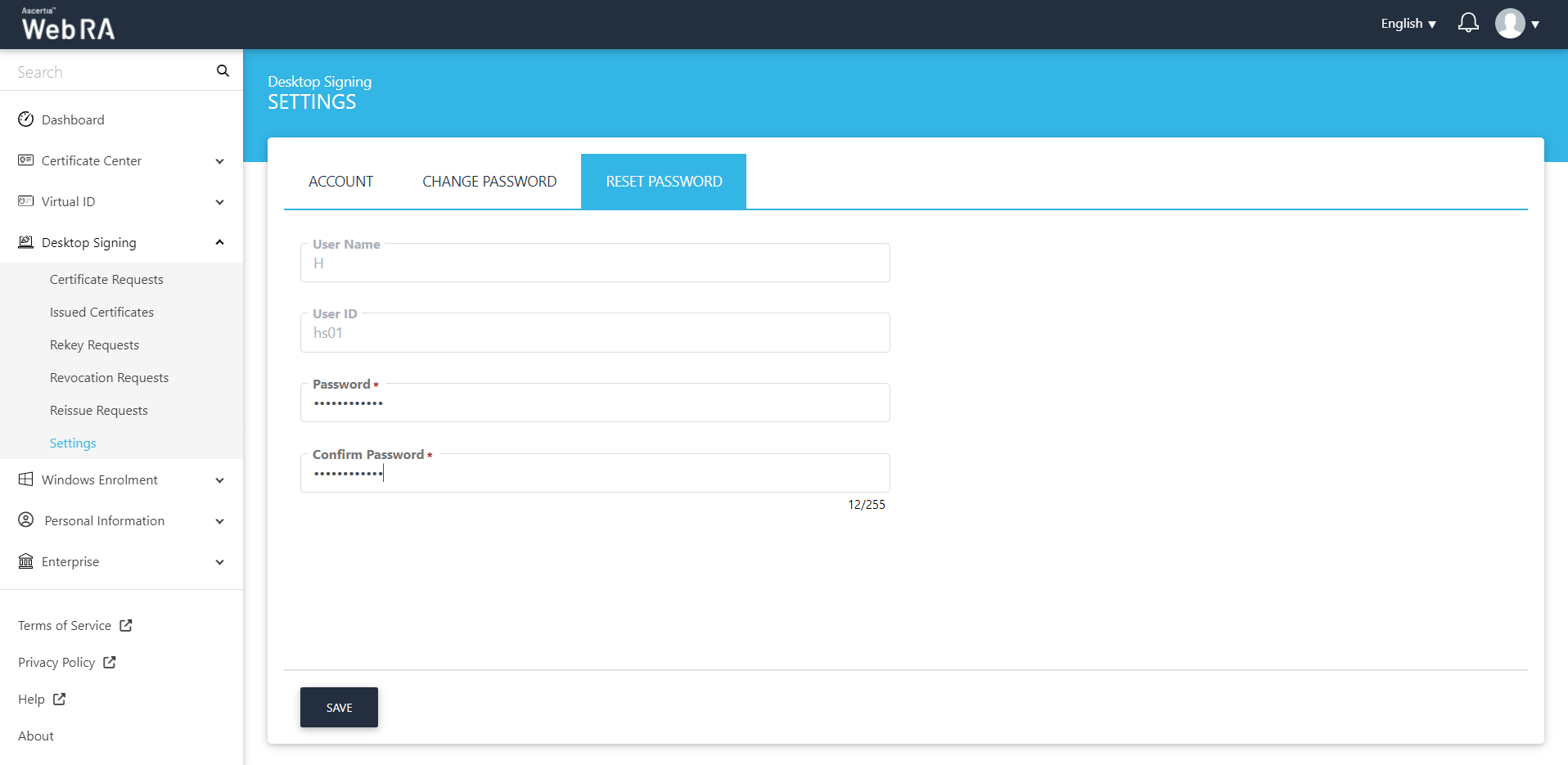Click the Help external link icon

tap(60, 700)
